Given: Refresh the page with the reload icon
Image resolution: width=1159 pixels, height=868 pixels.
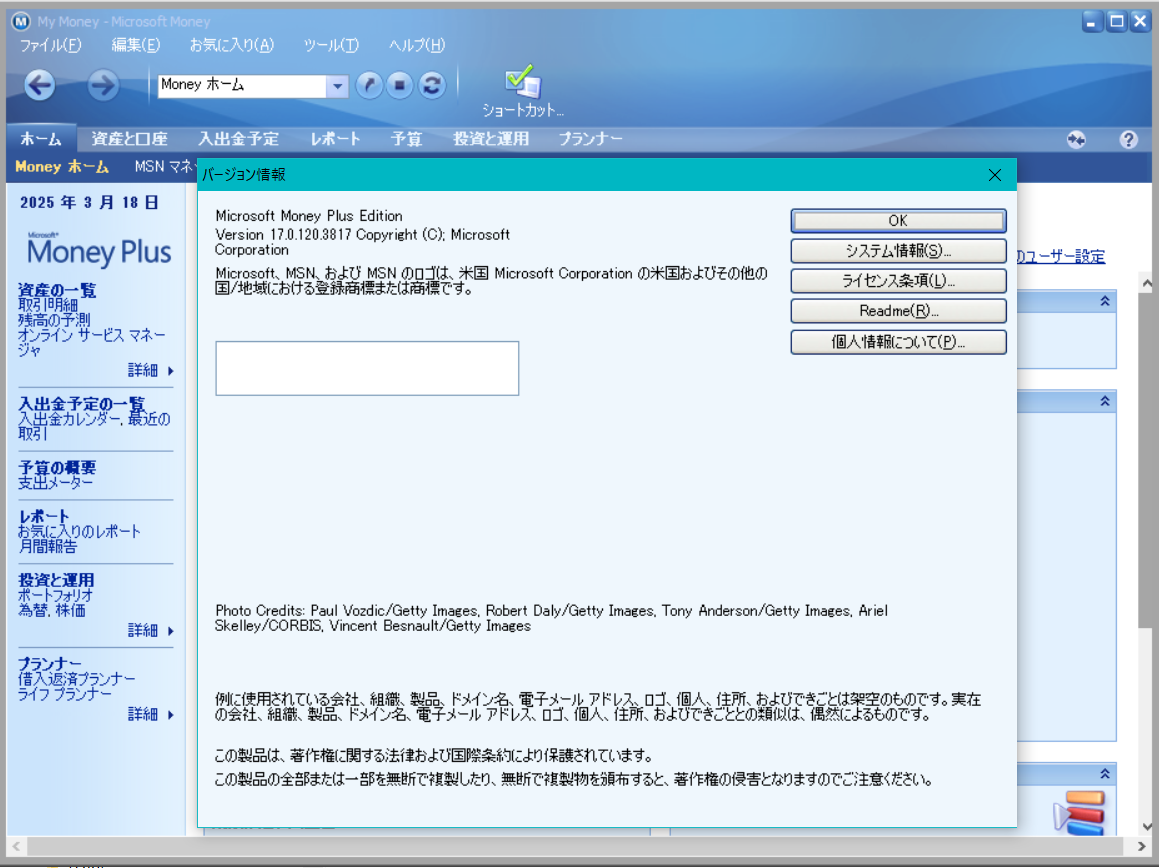Looking at the screenshot, I should (x=432, y=86).
